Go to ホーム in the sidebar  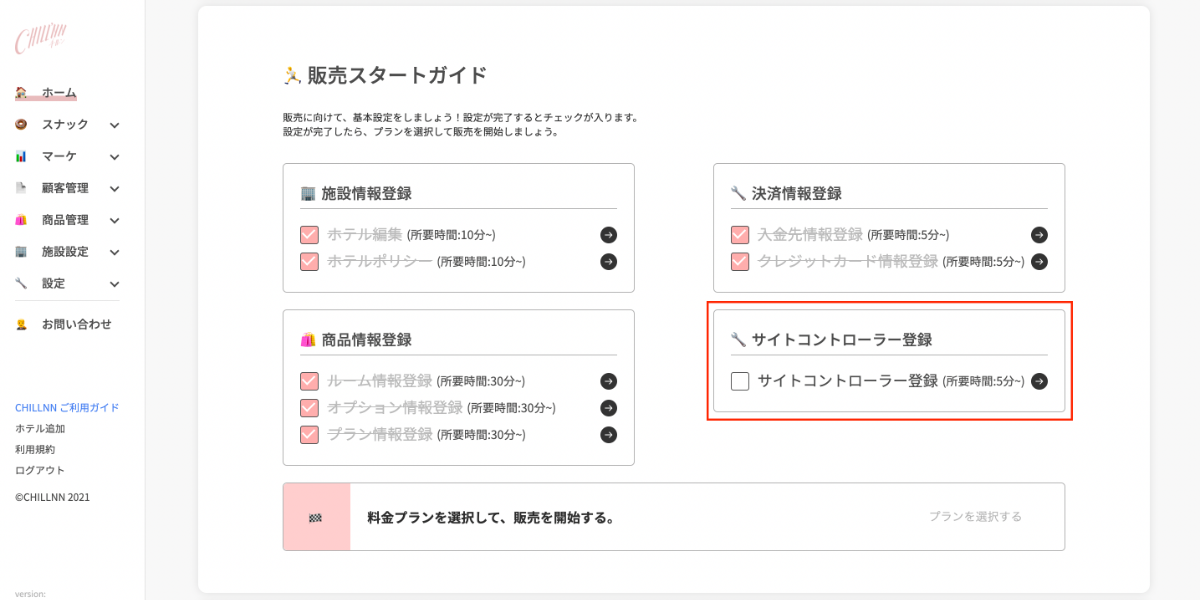(58, 93)
